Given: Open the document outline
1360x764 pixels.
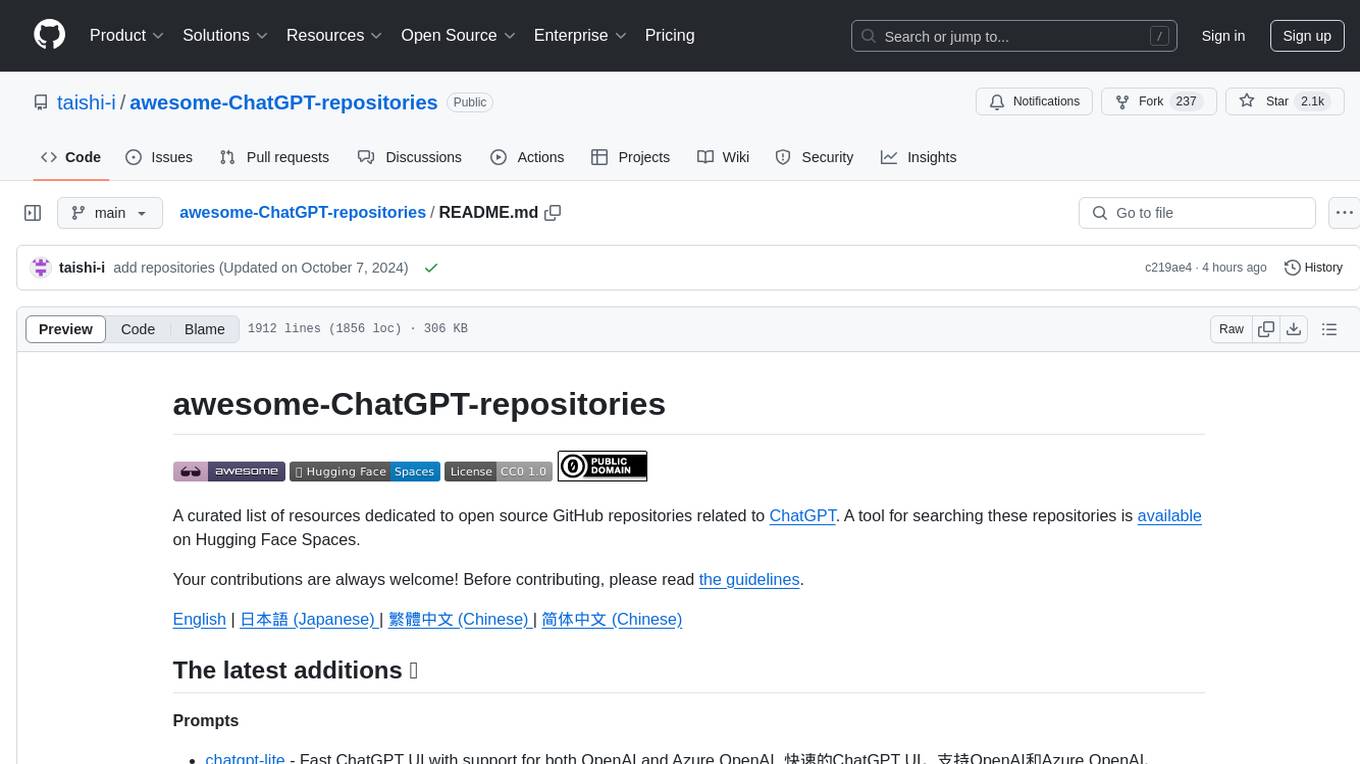Looking at the screenshot, I should (1329, 329).
